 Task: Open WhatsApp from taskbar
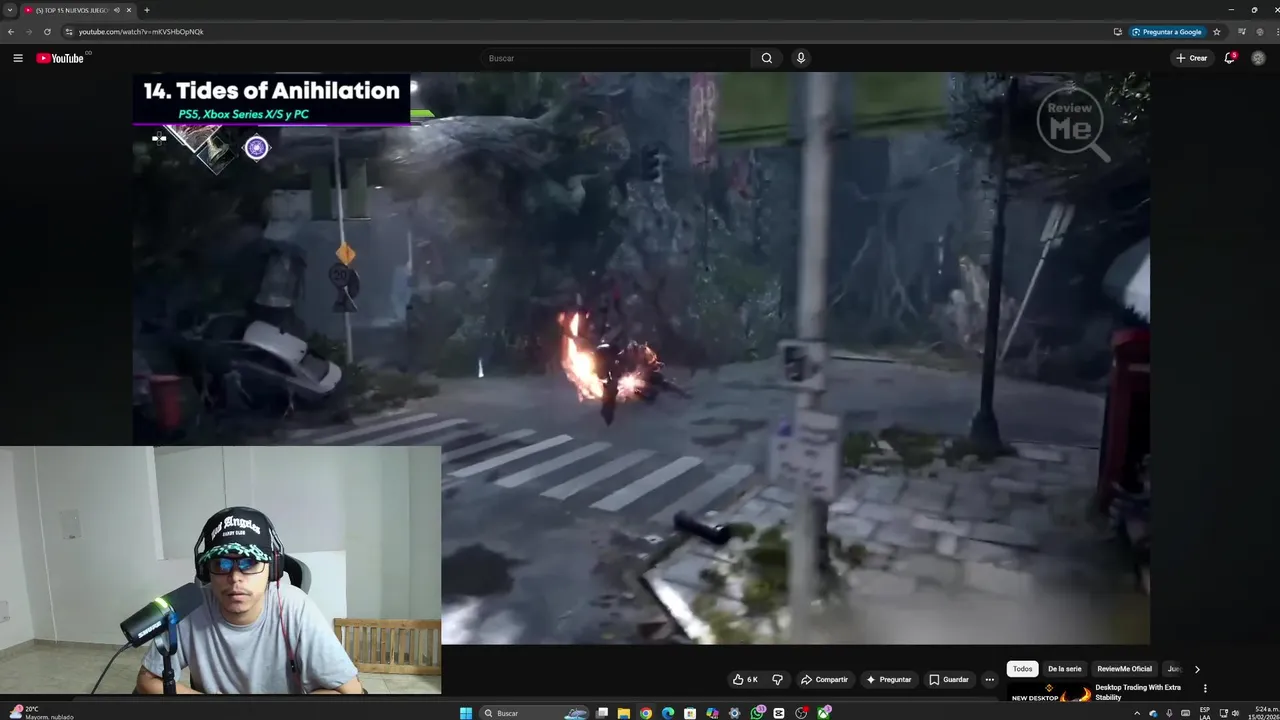click(757, 713)
